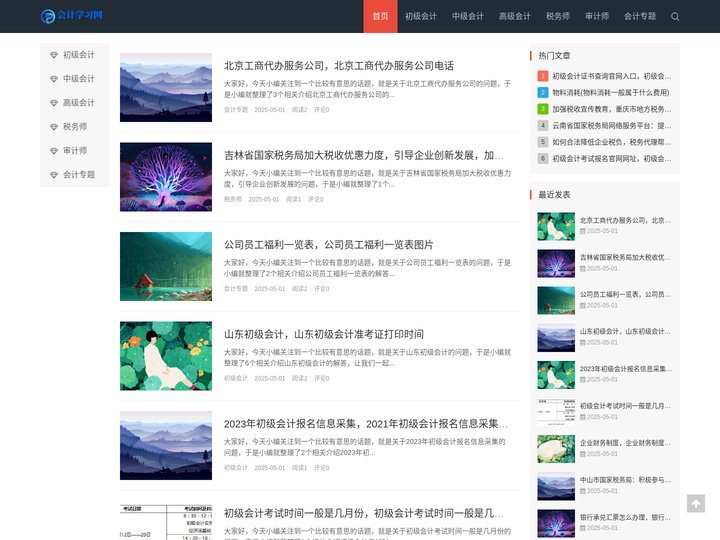
Task: Open recent post 北京工商代办服务公司 in sidebar
Action: [x=625, y=220]
